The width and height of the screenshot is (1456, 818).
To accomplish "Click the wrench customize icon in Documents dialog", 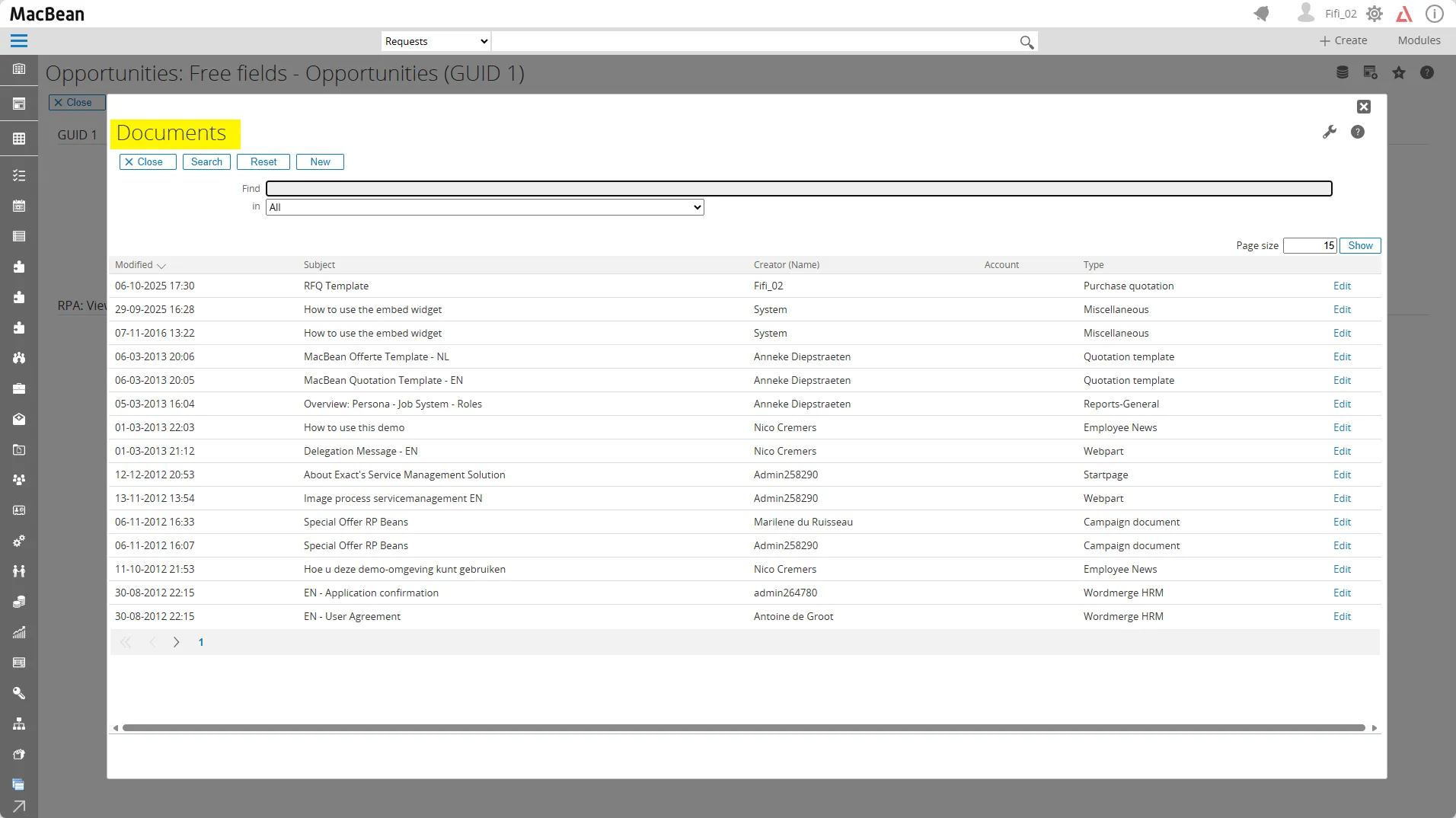I will click(1330, 133).
